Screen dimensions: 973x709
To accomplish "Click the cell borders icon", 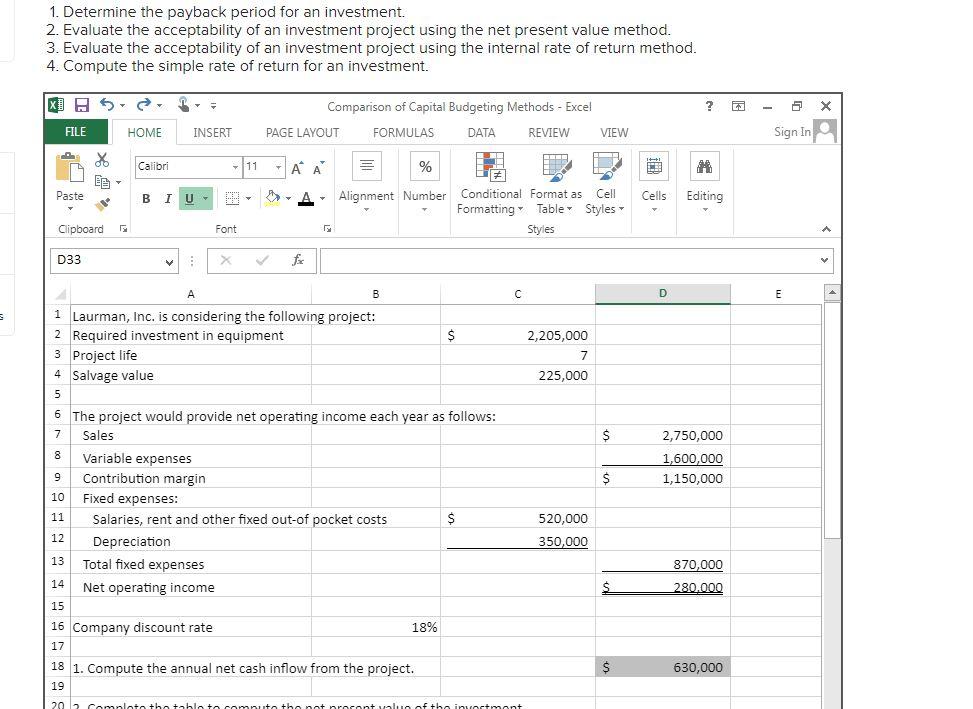I will [232, 198].
